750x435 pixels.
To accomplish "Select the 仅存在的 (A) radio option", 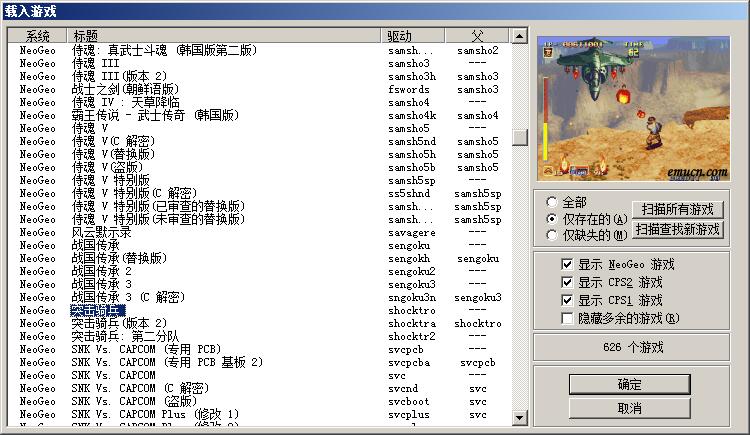I will click(586, 219).
